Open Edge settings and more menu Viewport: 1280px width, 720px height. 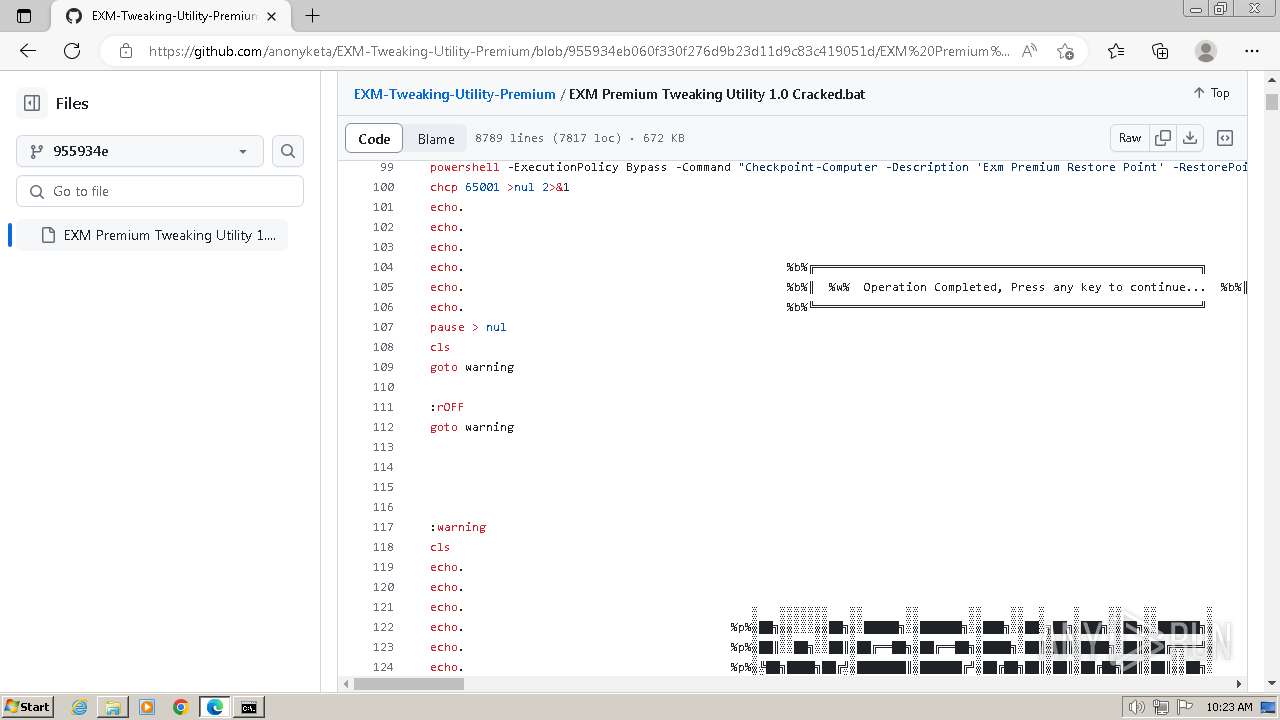(x=1251, y=51)
